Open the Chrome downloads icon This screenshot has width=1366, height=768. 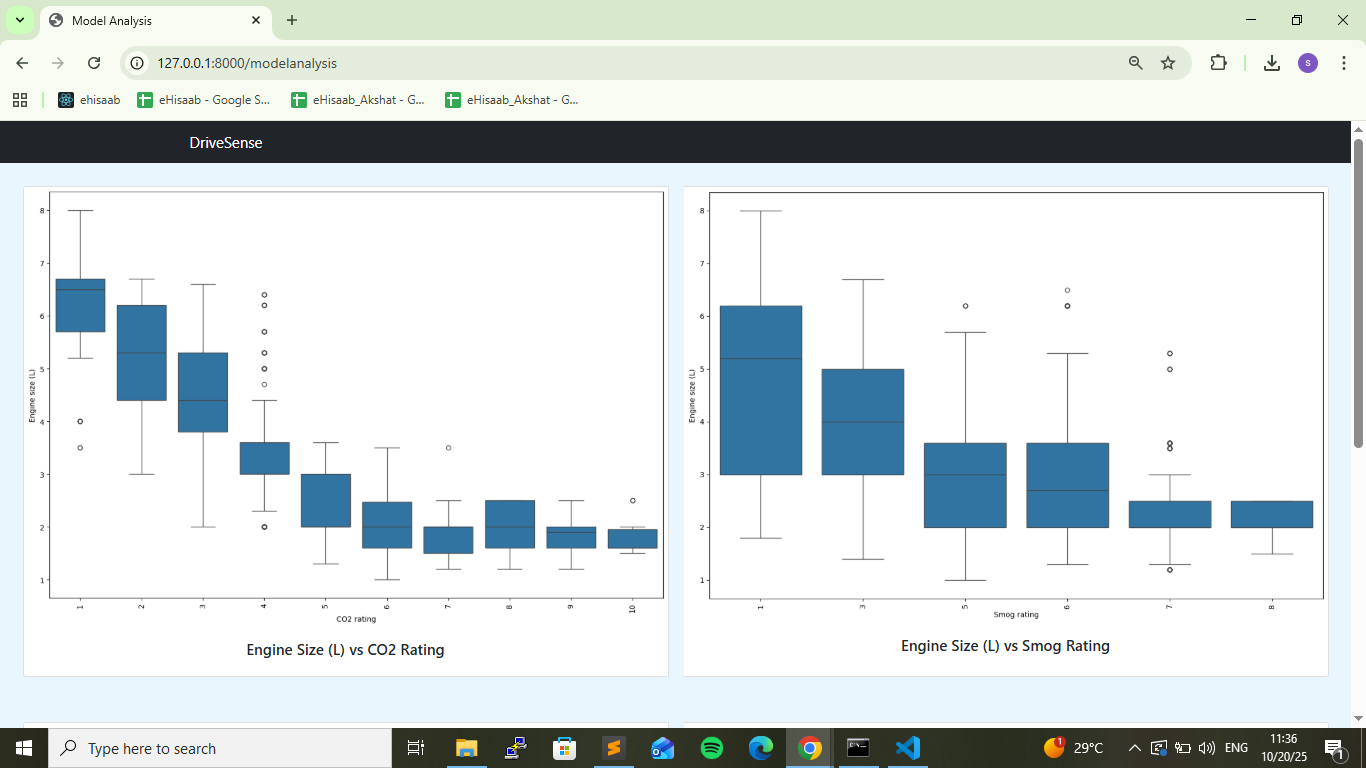coord(1271,63)
